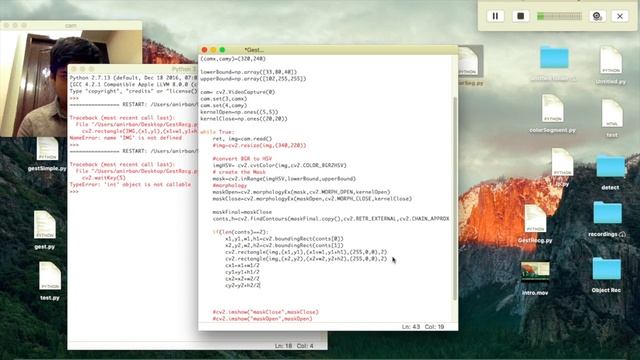The width and height of the screenshot is (640, 360).
Task: Click the 'maskFinal=maskClose' code line
Action: coord(242,212)
